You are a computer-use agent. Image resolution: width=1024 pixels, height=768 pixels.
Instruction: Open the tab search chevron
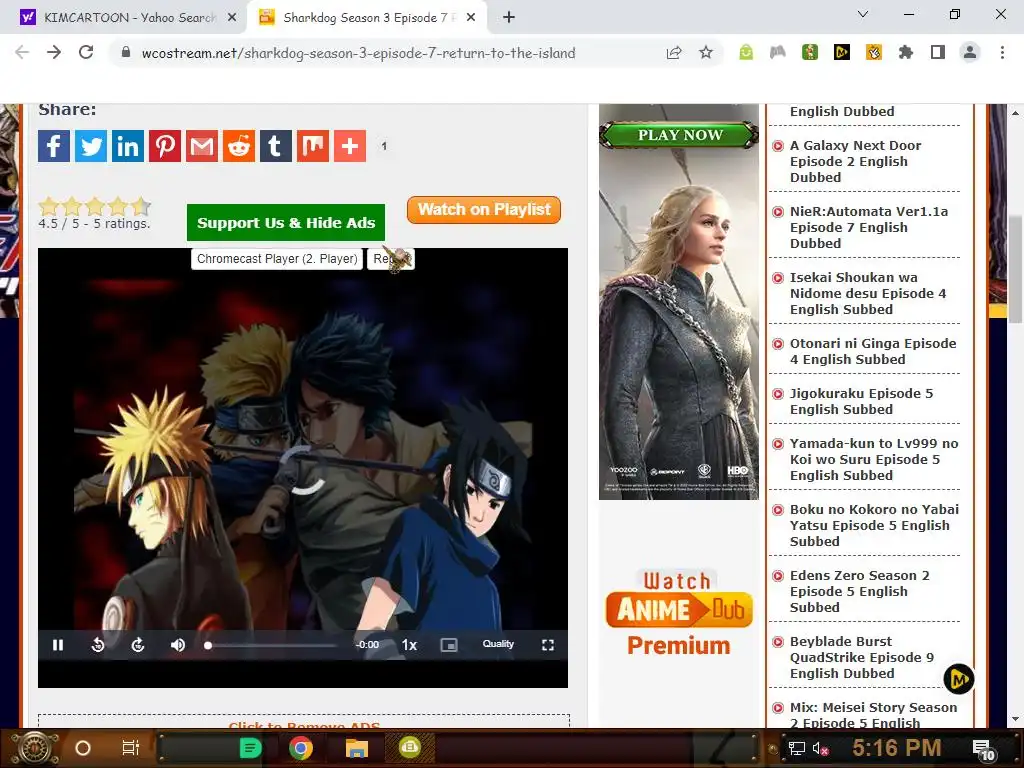pos(863,14)
